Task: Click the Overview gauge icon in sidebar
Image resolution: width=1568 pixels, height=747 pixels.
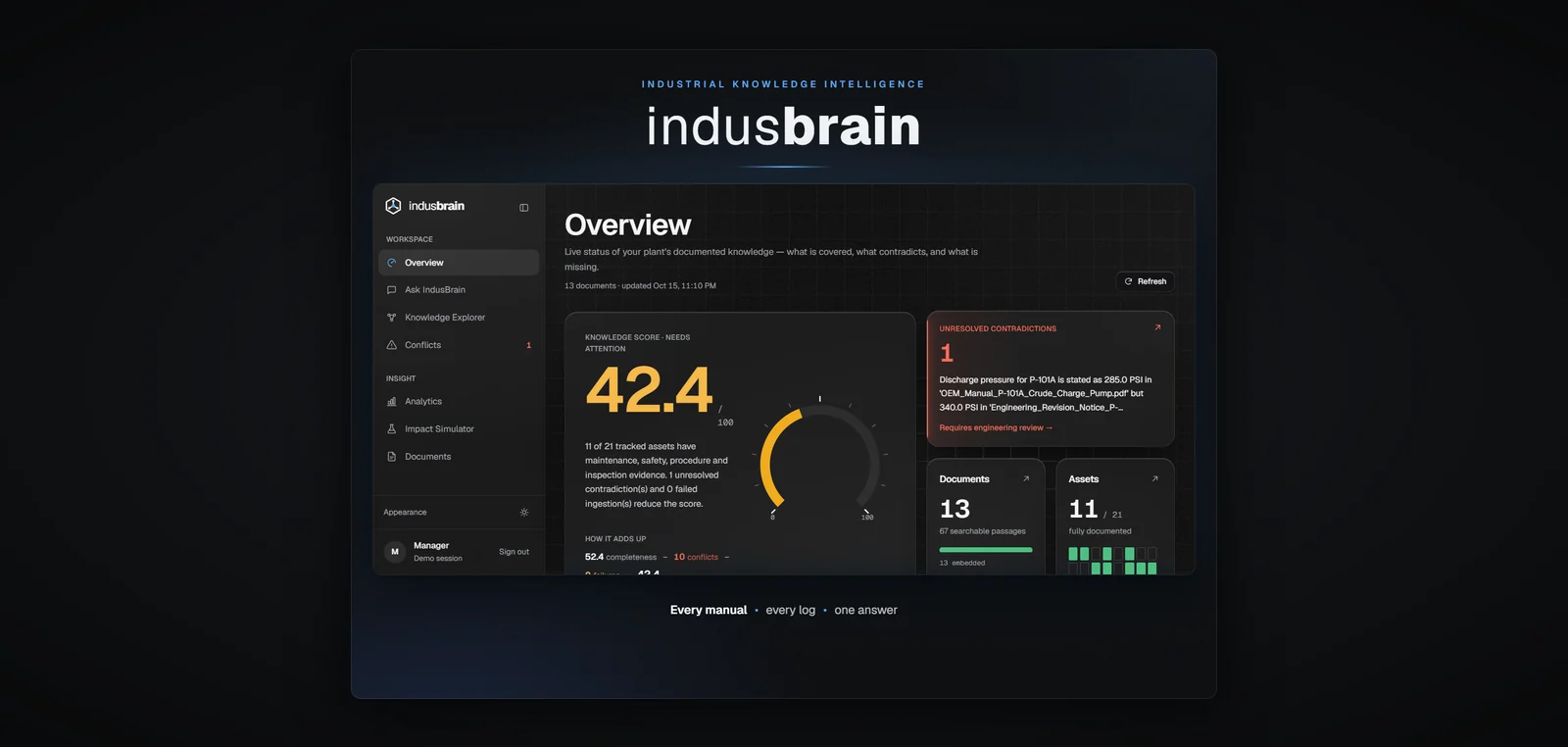Action: (x=392, y=263)
